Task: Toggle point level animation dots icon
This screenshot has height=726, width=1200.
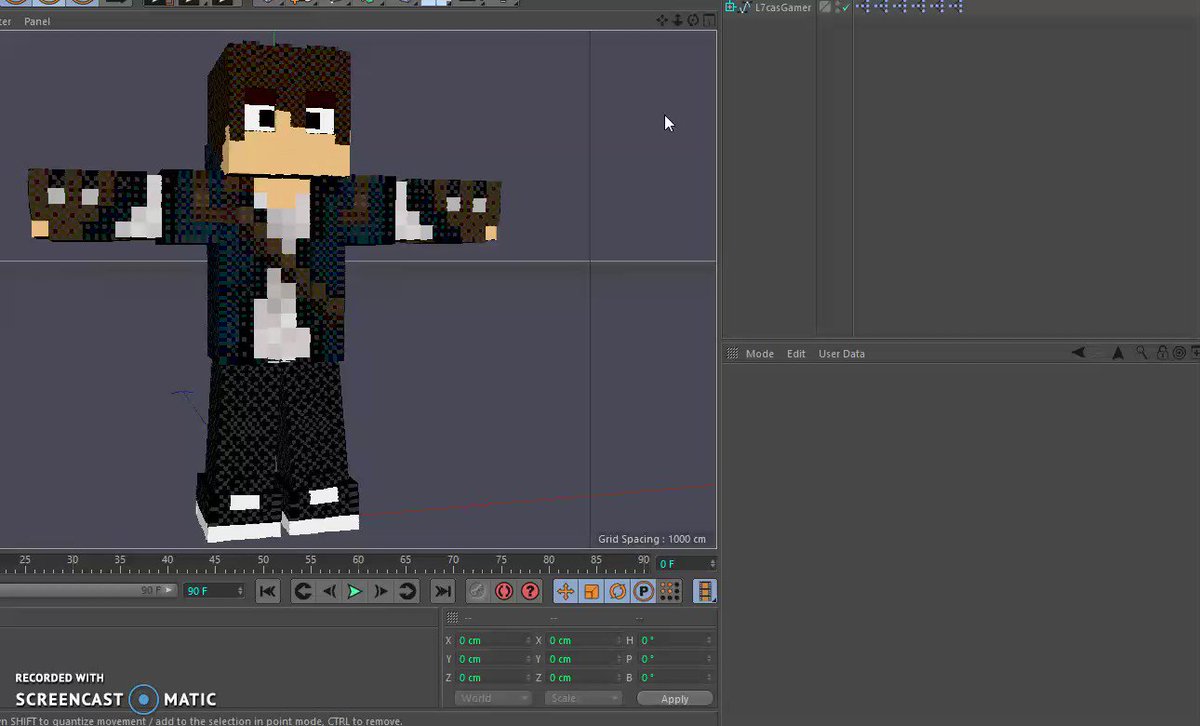Action: click(x=669, y=591)
